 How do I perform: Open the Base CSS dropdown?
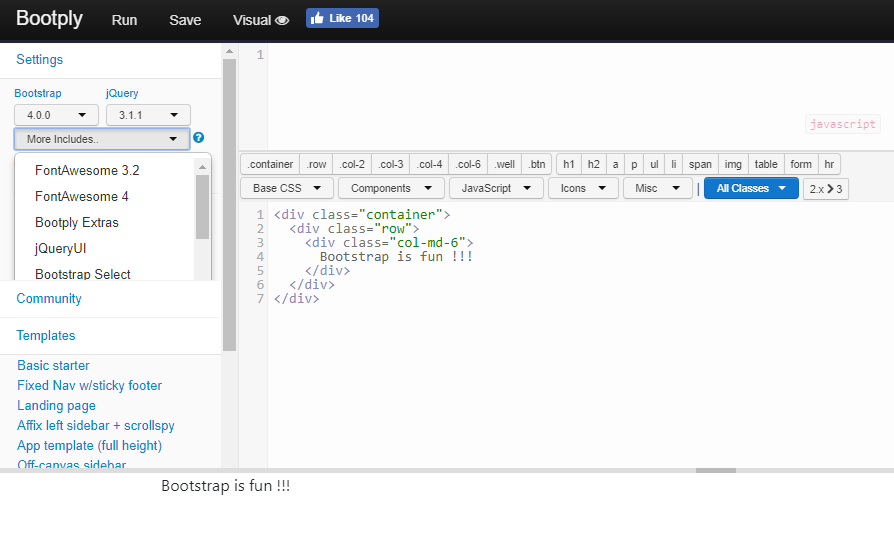287,188
